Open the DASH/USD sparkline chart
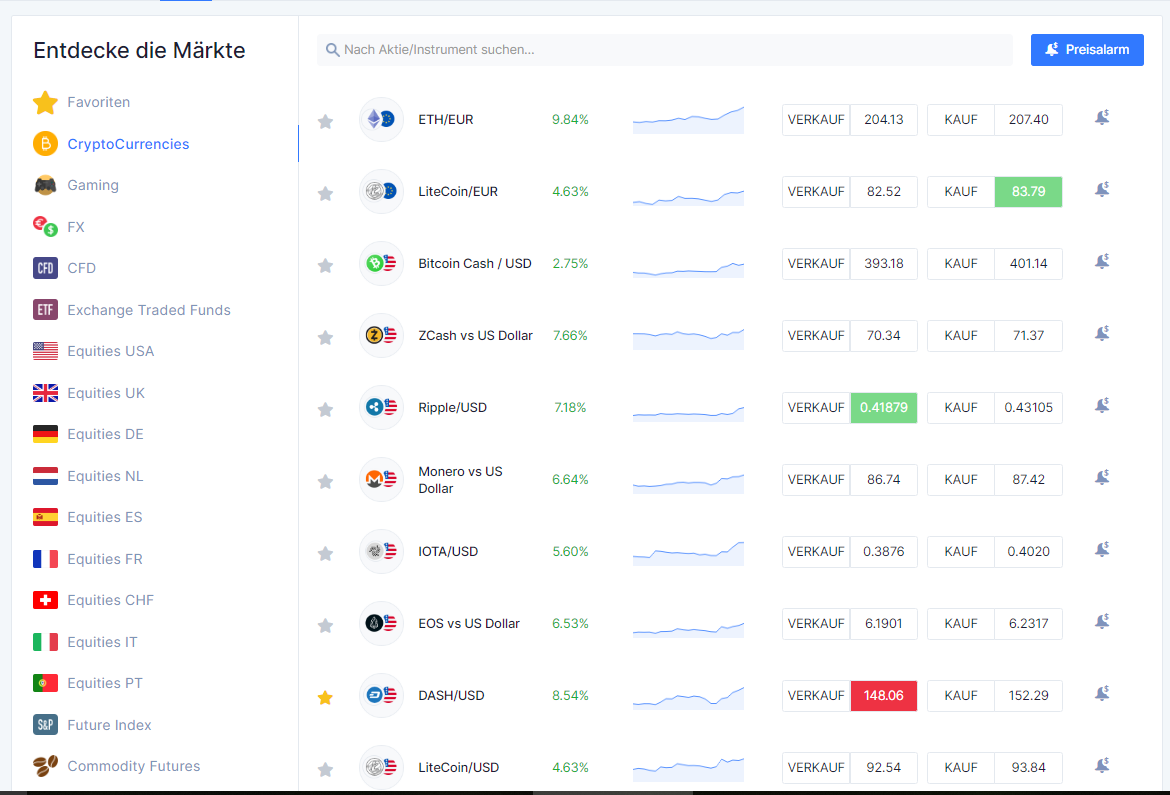 pos(688,697)
